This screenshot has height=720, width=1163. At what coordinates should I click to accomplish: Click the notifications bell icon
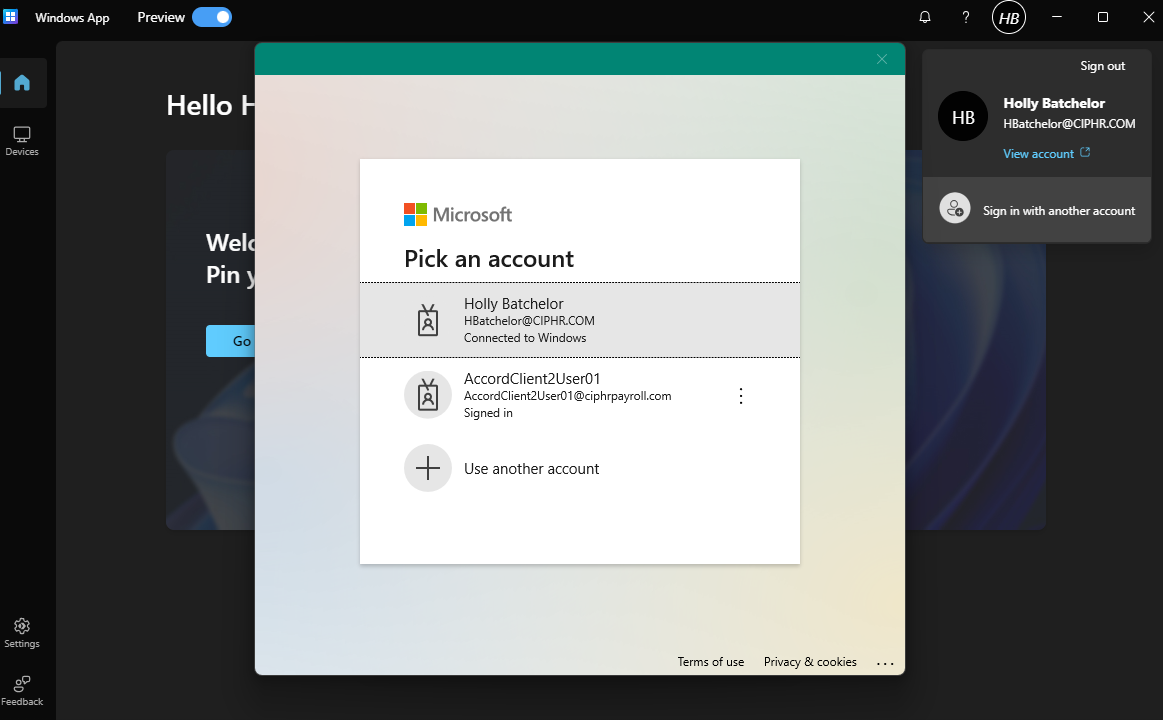pyautogui.click(x=925, y=17)
